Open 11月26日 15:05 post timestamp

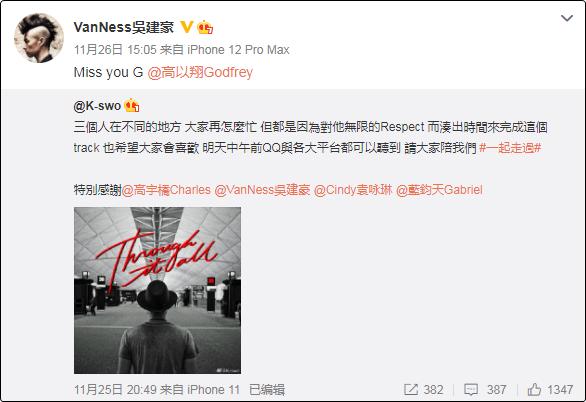[115, 50]
